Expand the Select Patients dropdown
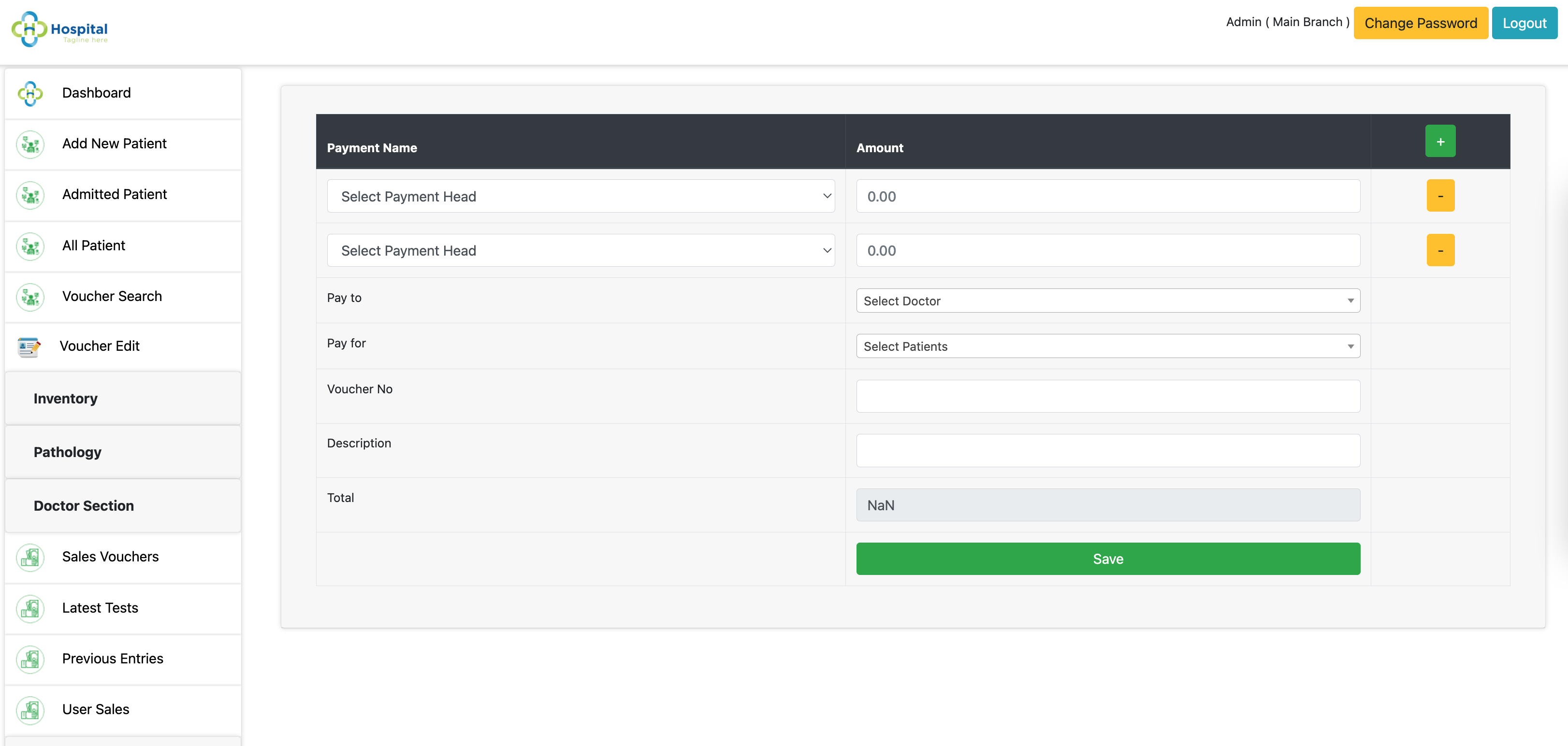The image size is (1568, 746). (1108, 346)
